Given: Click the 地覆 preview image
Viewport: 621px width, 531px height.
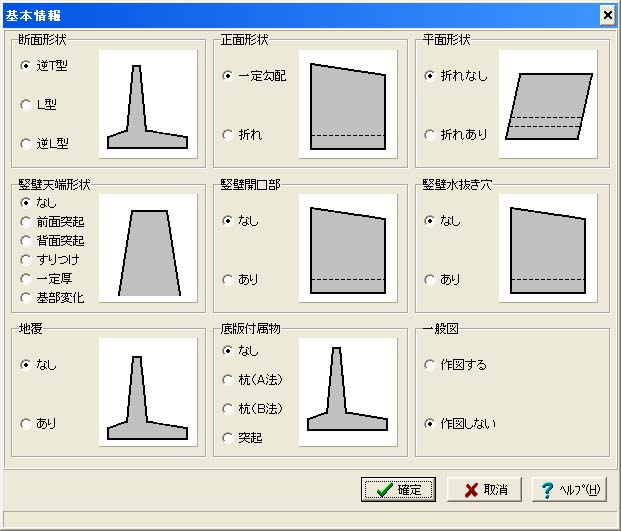Looking at the screenshot, I should pyautogui.click(x=148, y=392).
